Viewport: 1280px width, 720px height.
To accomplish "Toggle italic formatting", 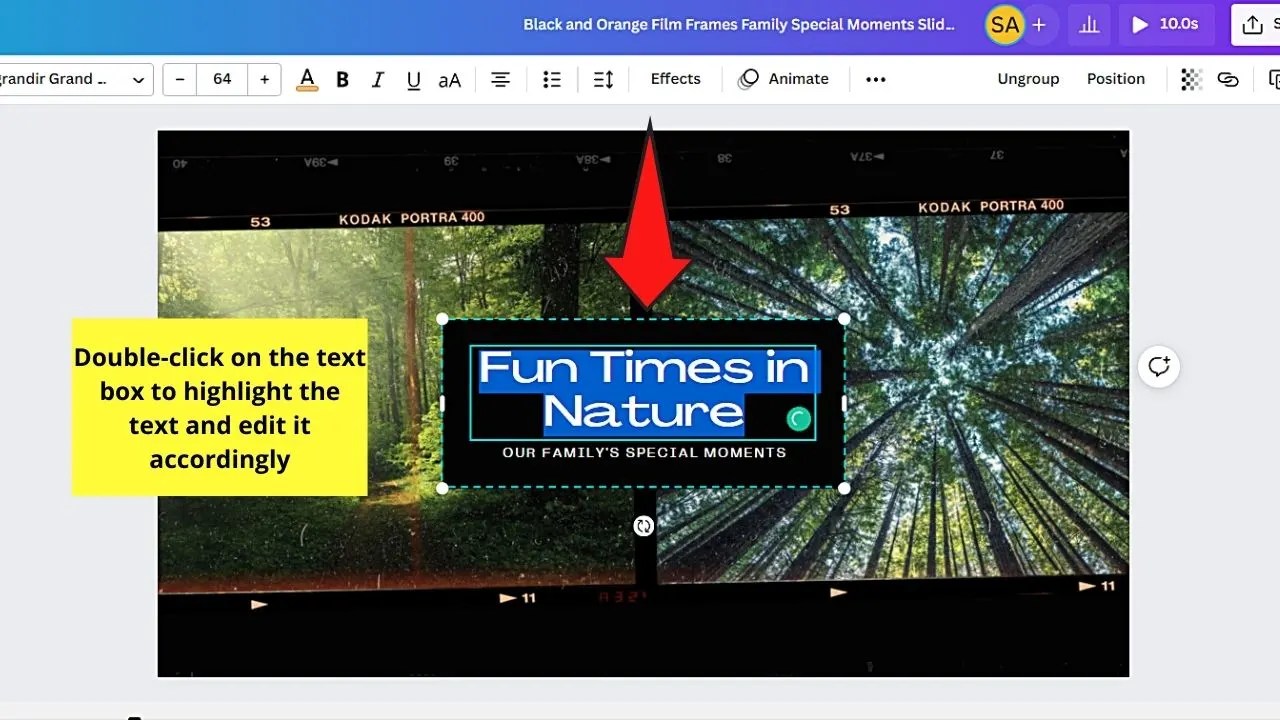I will click(x=377, y=79).
